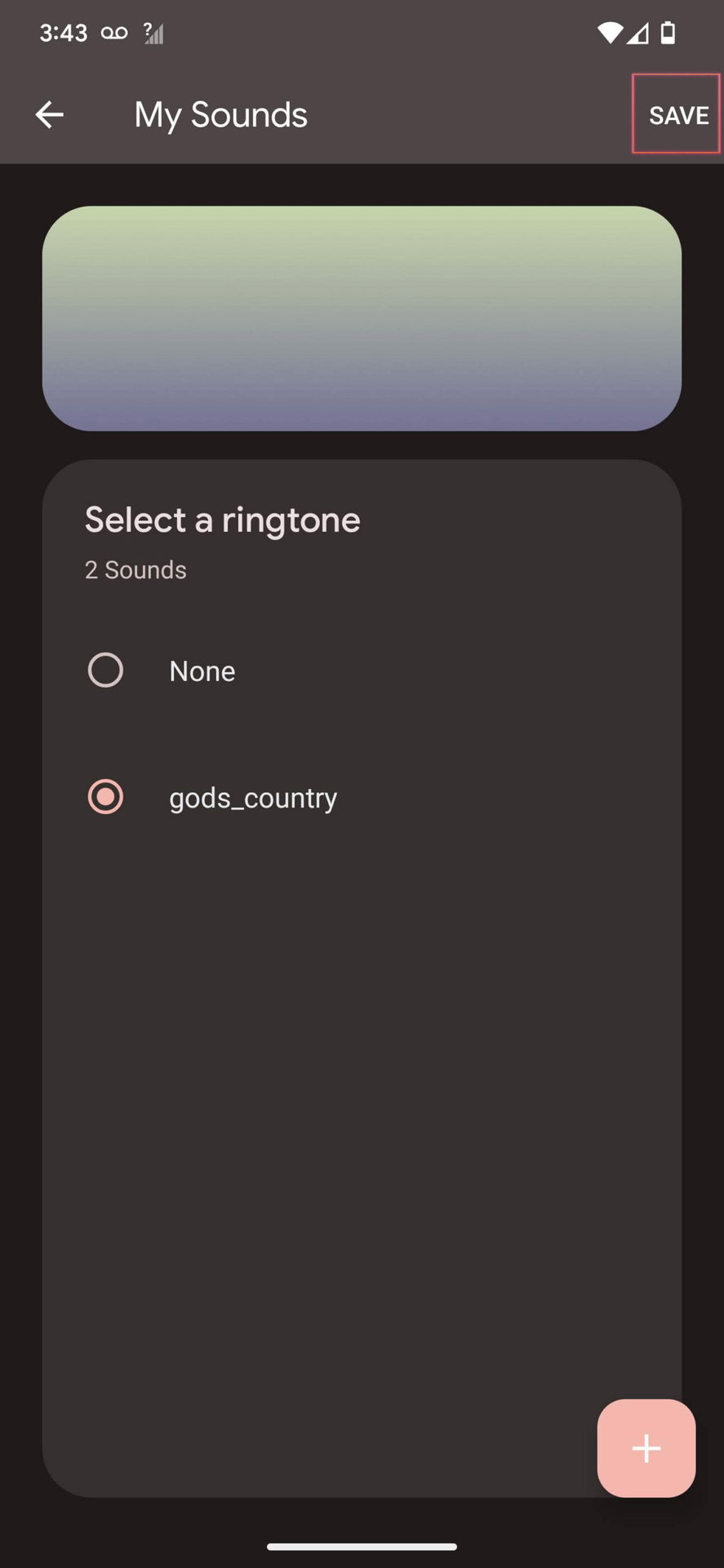Tap the voicemail icon in status bar
The image size is (724, 1568).
click(x=114, y=33)
